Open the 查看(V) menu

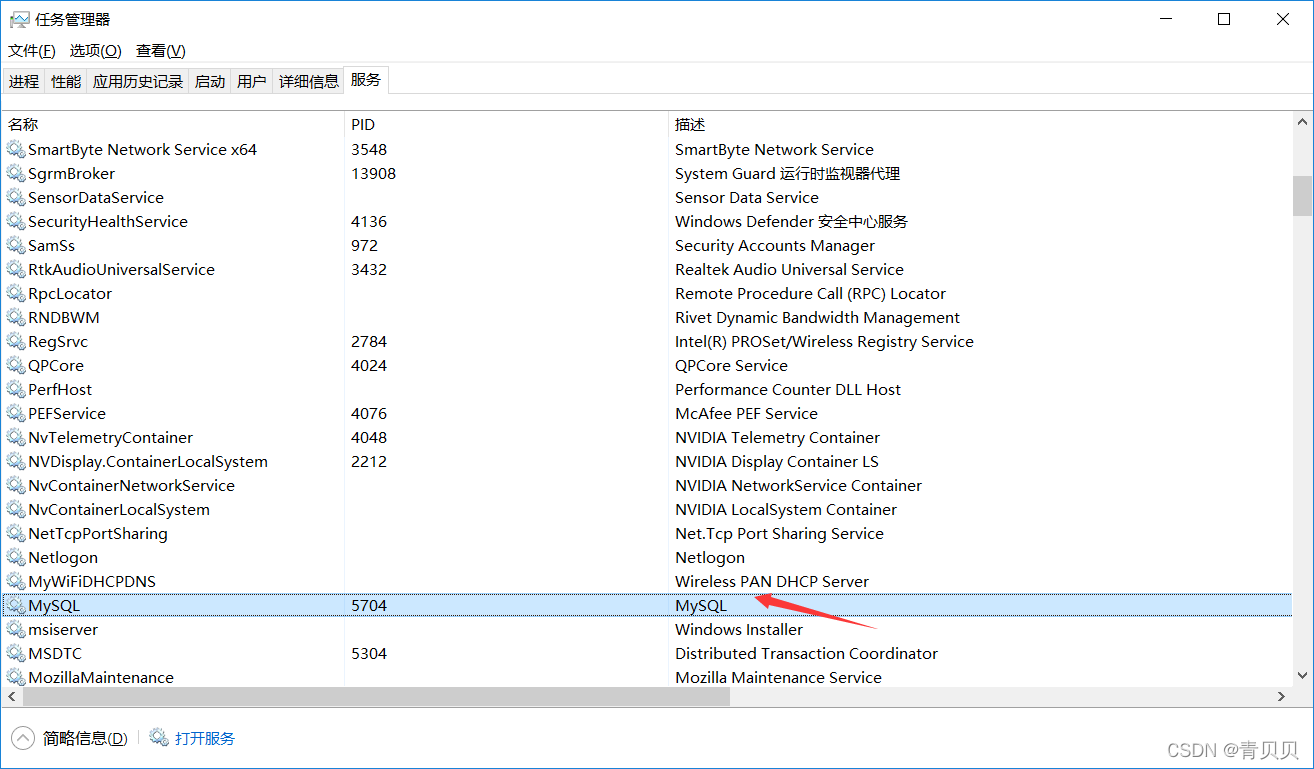(161, 51)
